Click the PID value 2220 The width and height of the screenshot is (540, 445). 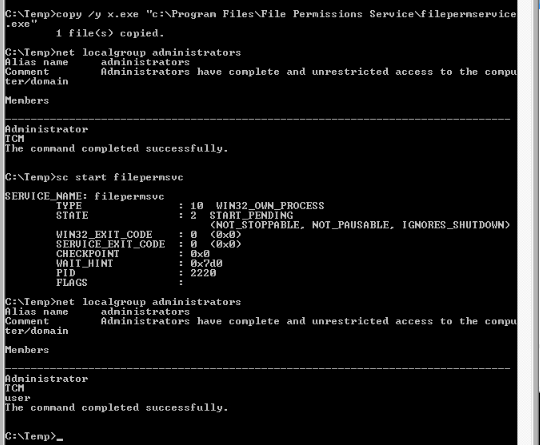(x=203, y=273)
